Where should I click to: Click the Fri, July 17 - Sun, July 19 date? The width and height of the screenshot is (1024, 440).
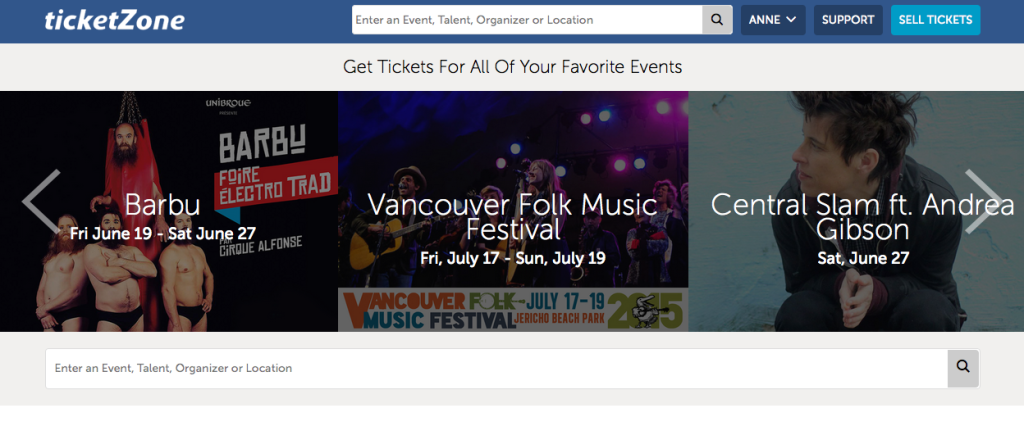[513, 258]
